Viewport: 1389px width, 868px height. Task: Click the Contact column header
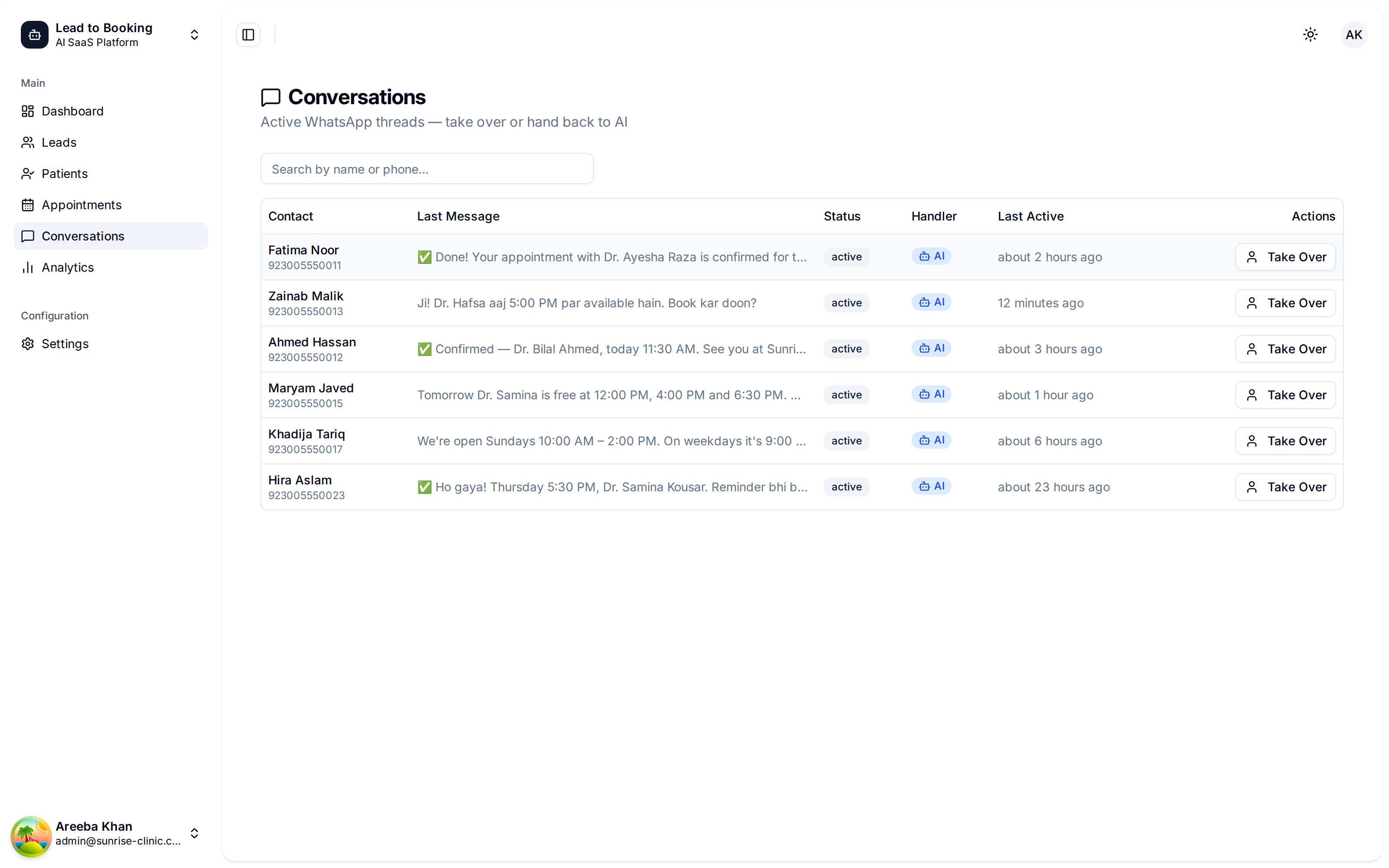click(290, 216)
